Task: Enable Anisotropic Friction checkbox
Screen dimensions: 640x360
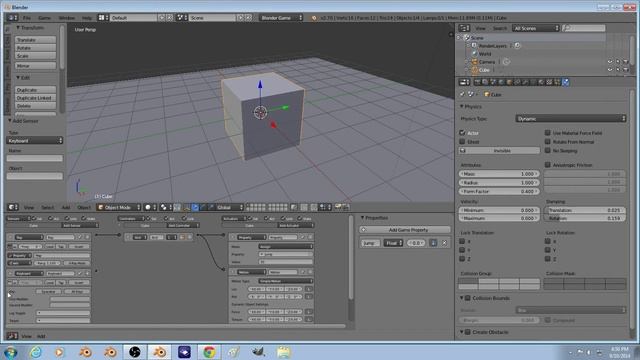Action: 548,165
